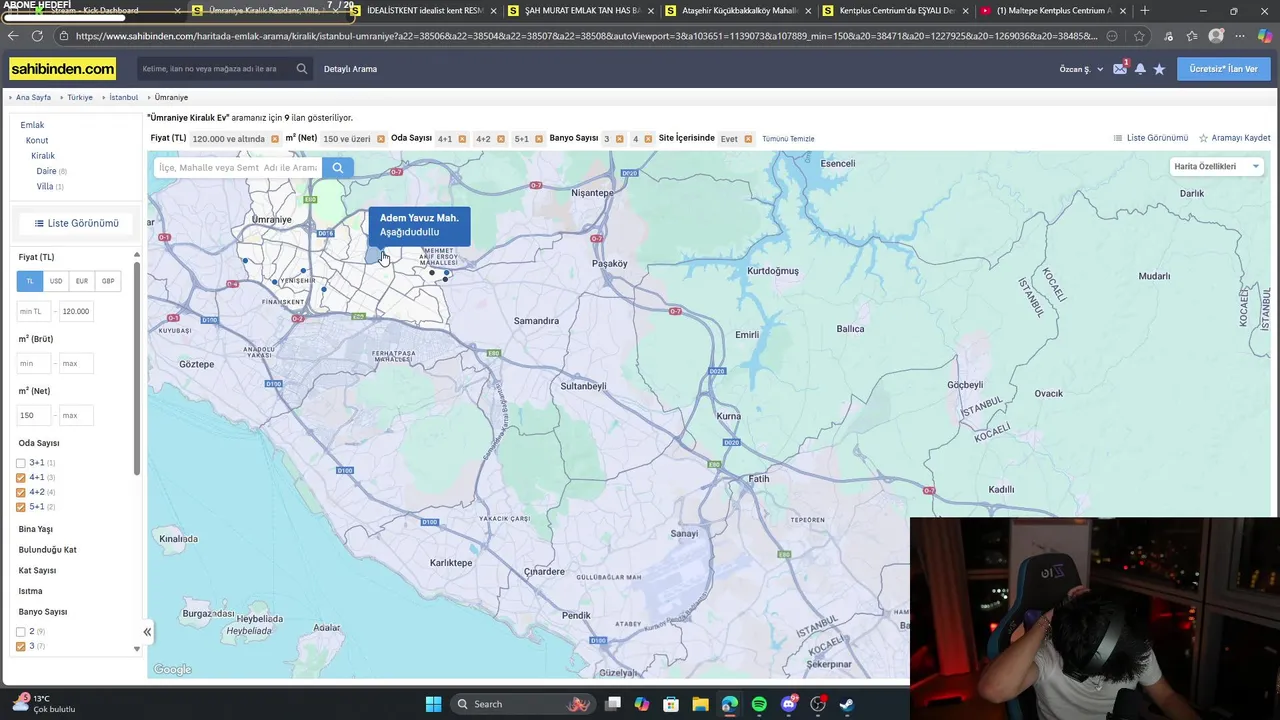1280x720 pixels.
Task: Remove the '150 ve üzeri' area filter
Action: click(x=381, y=139)
